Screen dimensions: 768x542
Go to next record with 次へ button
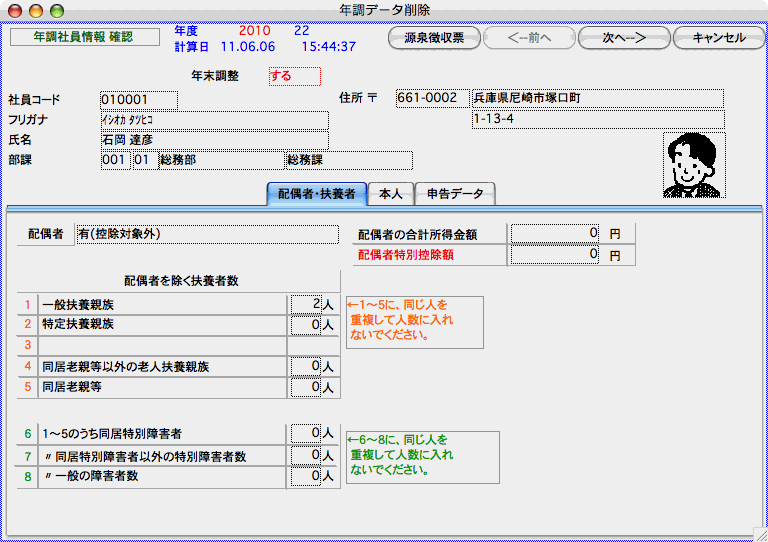coord(623,38)
